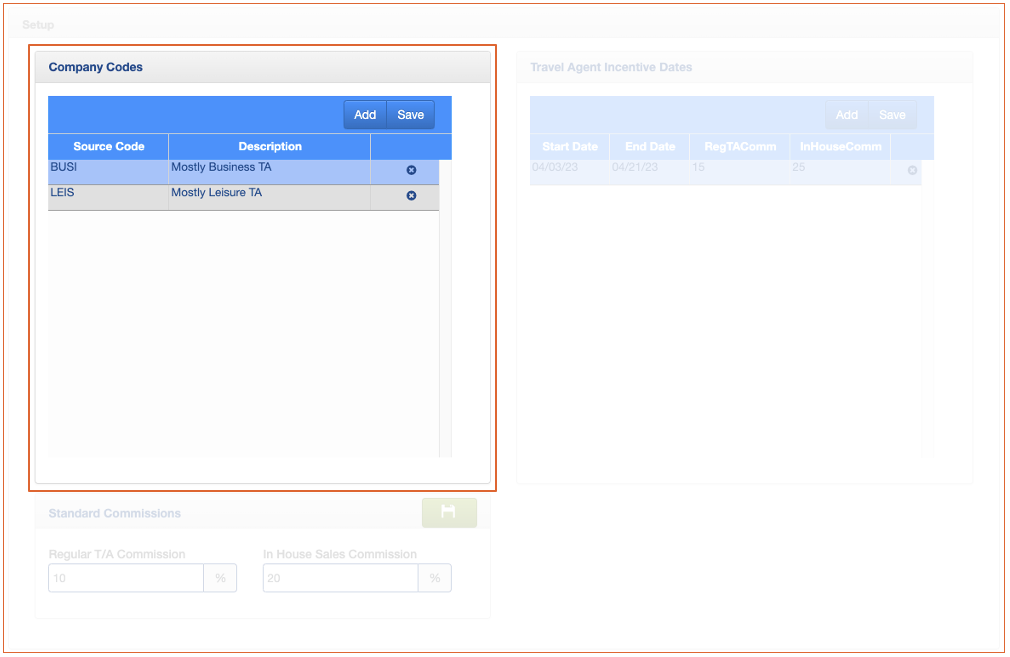The width and height of the screenshot is (1010, 657).
Task: Click Save in Company Codes panel
Action: click(x=411, y=115)
